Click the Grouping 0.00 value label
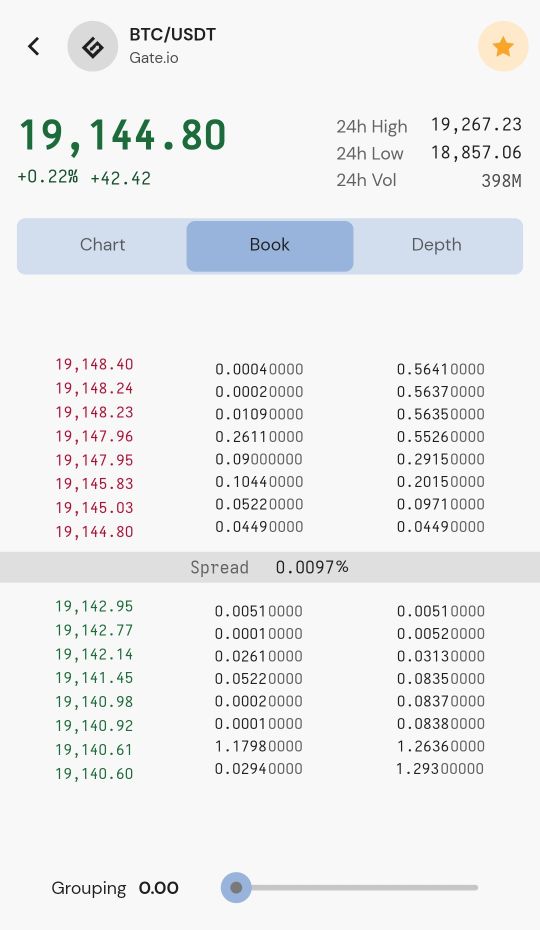This screenshot has width=540, height=930. (158, 888)
